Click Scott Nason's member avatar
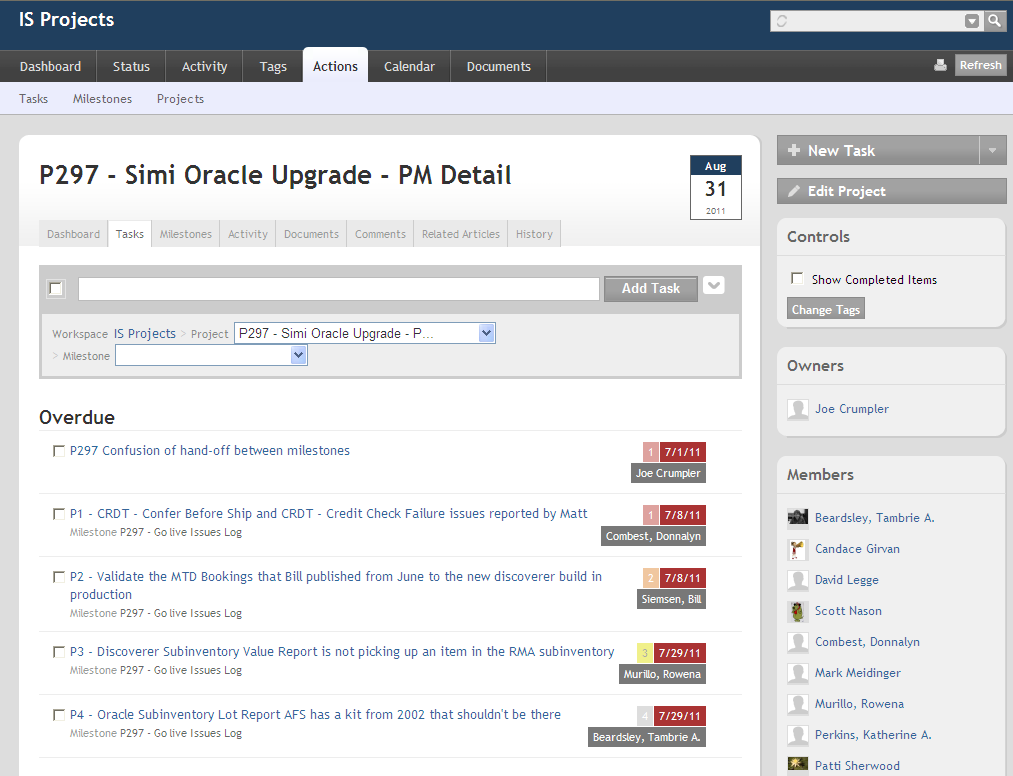The image size is (1013, 776). [x=798, y=611]
